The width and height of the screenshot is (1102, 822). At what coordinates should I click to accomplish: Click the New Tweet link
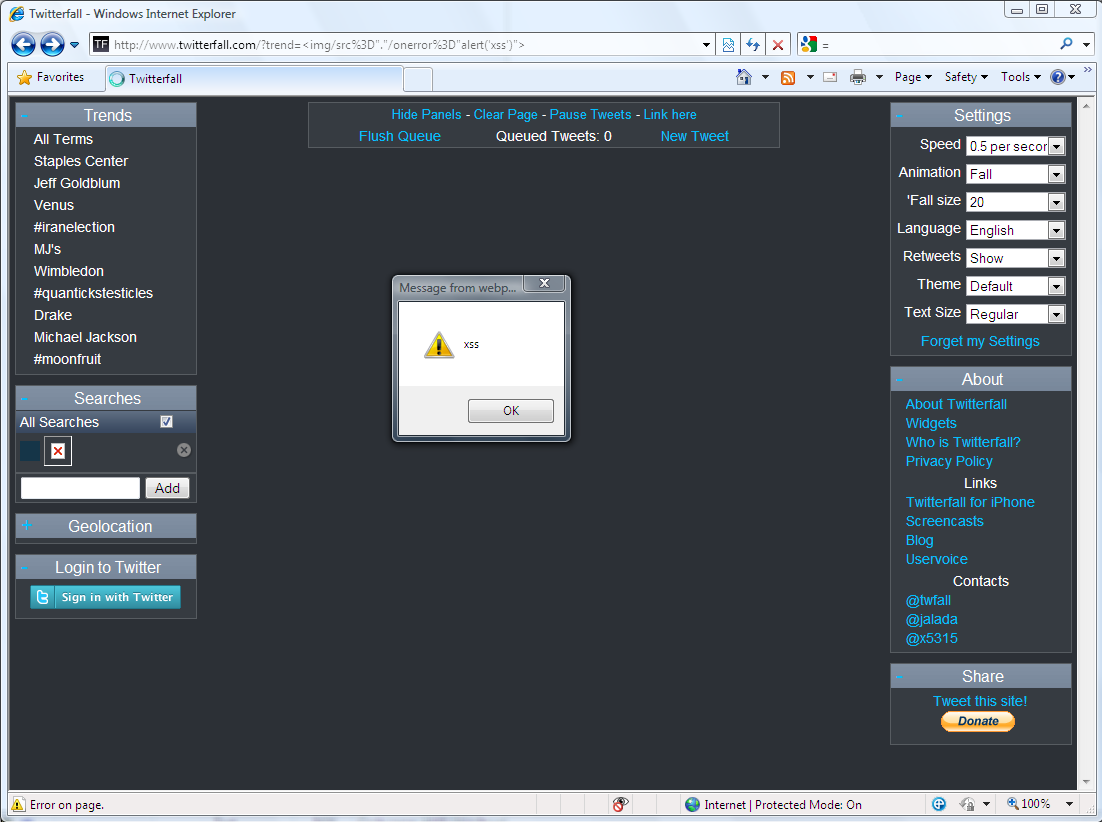[694, 136]
